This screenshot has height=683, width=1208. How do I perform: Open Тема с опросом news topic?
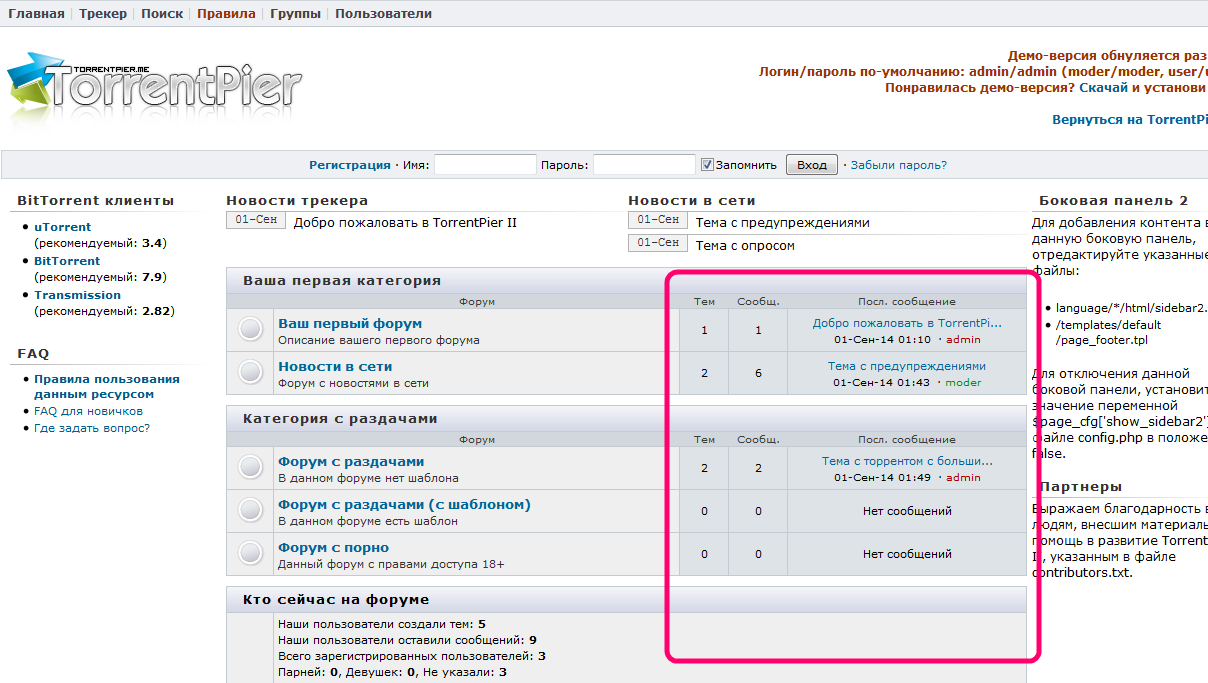pyautogui.click(x=745, y=245)
